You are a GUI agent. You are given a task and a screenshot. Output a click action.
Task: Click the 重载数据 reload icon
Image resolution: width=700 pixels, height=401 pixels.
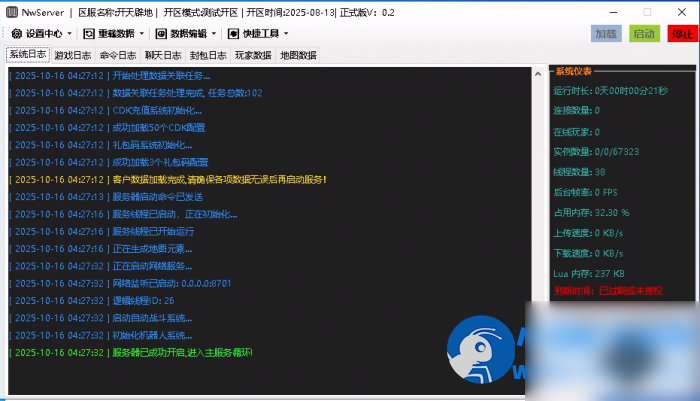click(x=89, y=33)
